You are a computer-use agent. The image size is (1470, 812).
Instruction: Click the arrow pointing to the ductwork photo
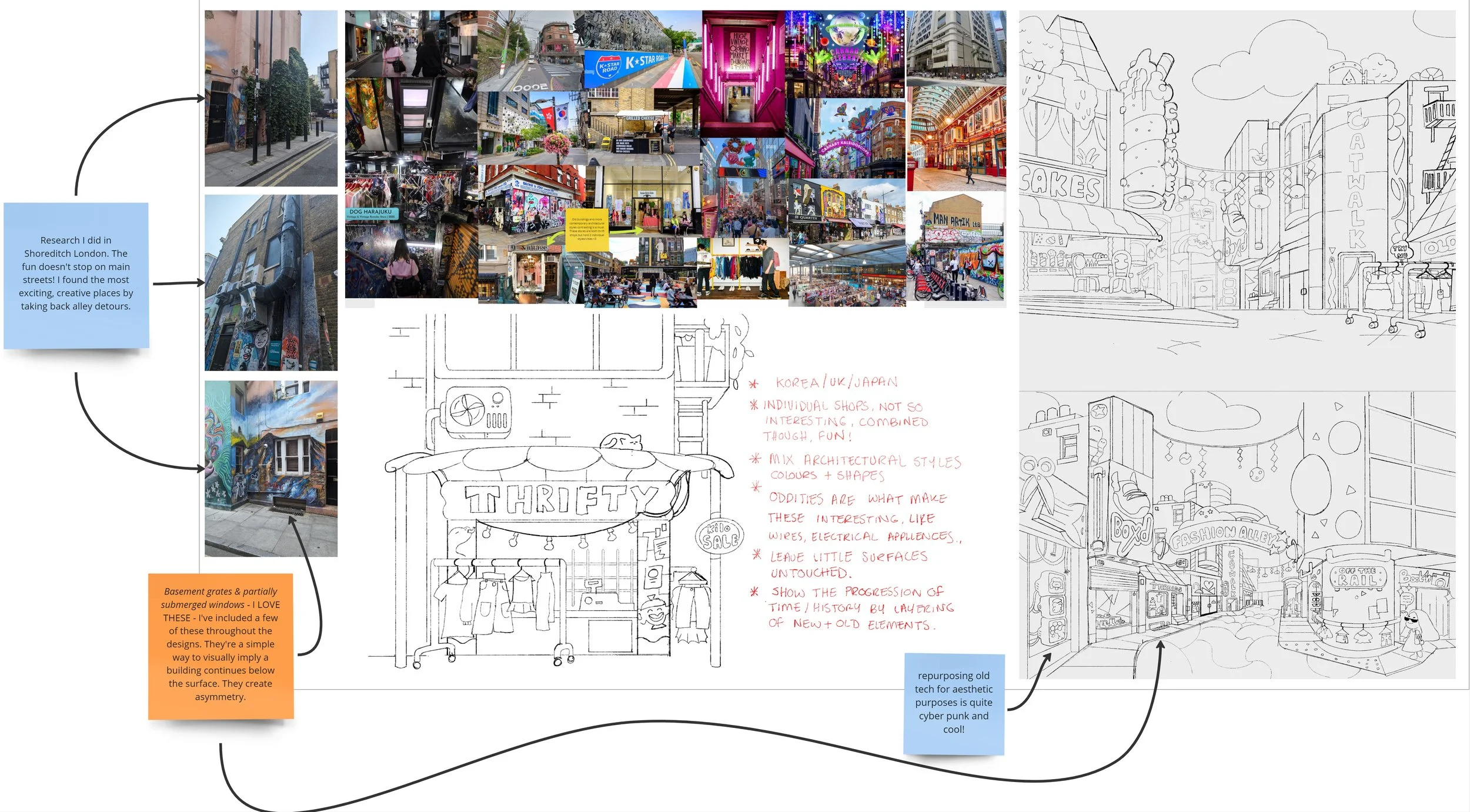tap(176, 283)
